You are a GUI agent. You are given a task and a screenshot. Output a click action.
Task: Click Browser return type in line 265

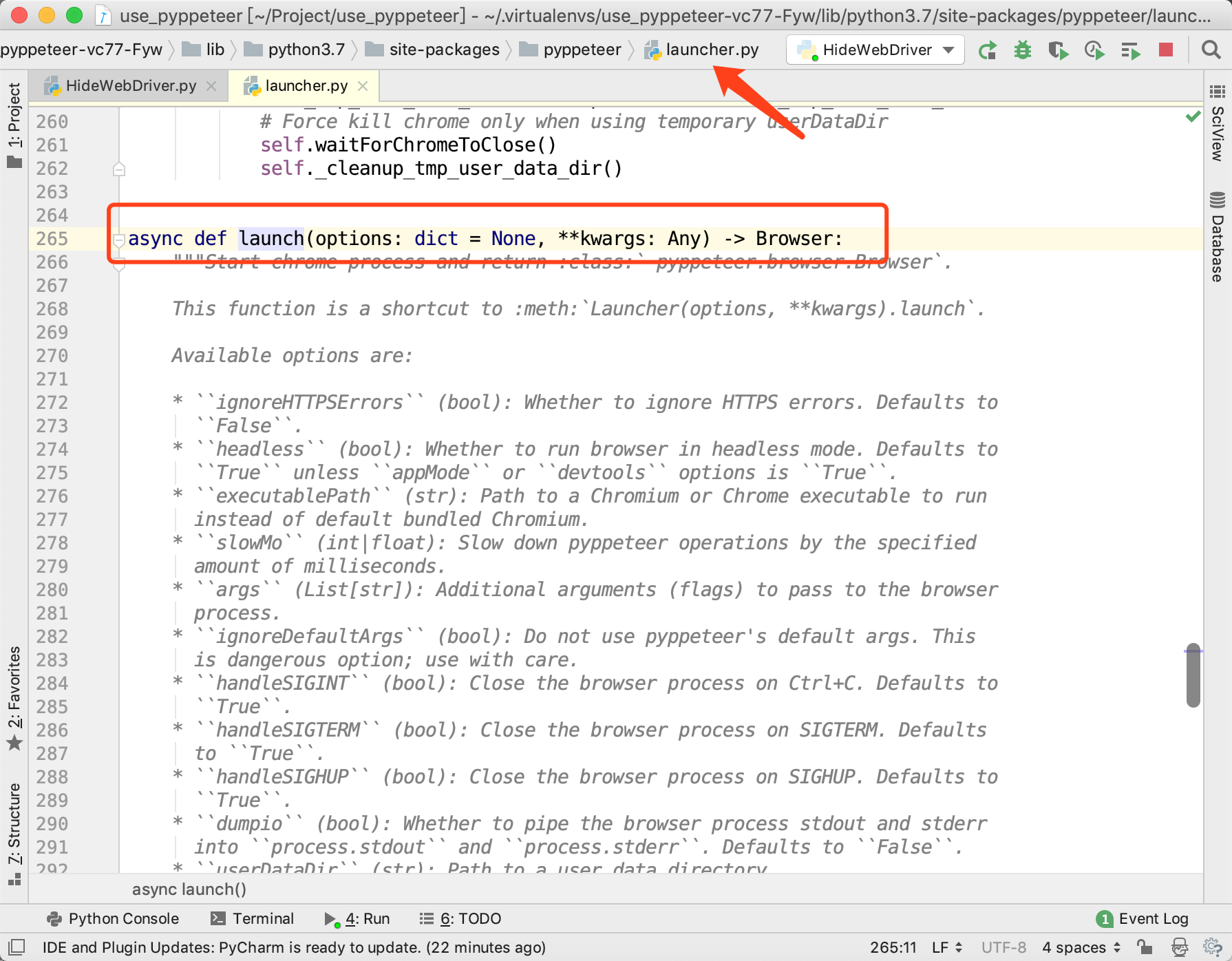point(794,239)
